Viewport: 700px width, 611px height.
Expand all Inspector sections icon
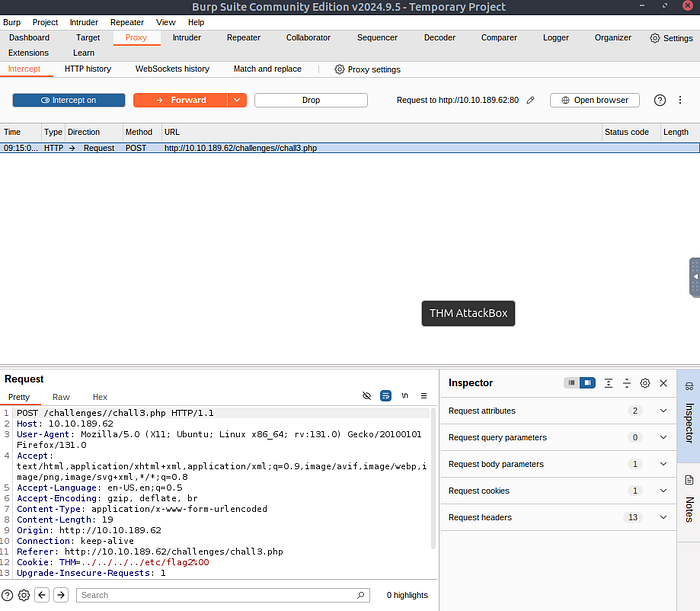pos(608,383)
